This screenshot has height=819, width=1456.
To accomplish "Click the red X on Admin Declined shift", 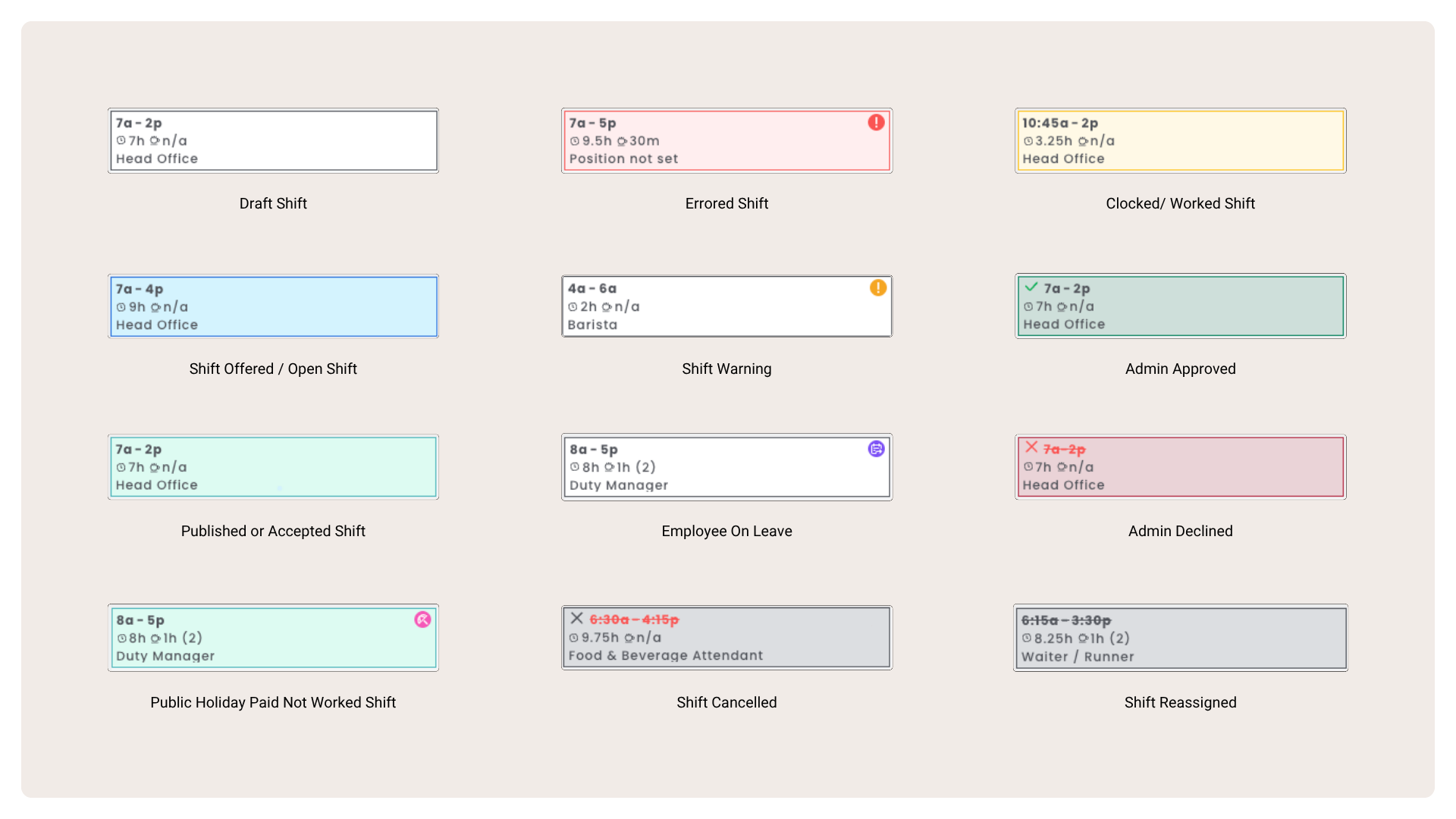I will (x=1031, y=447).
